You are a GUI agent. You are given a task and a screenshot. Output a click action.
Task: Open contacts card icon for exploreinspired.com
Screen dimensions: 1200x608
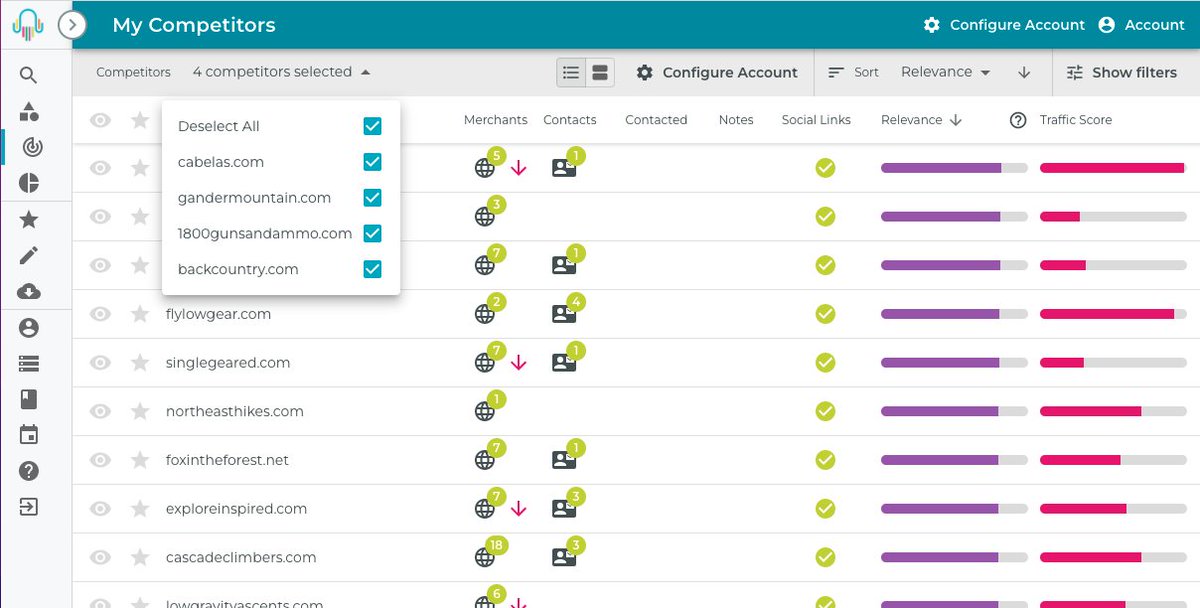coord(564,508)
